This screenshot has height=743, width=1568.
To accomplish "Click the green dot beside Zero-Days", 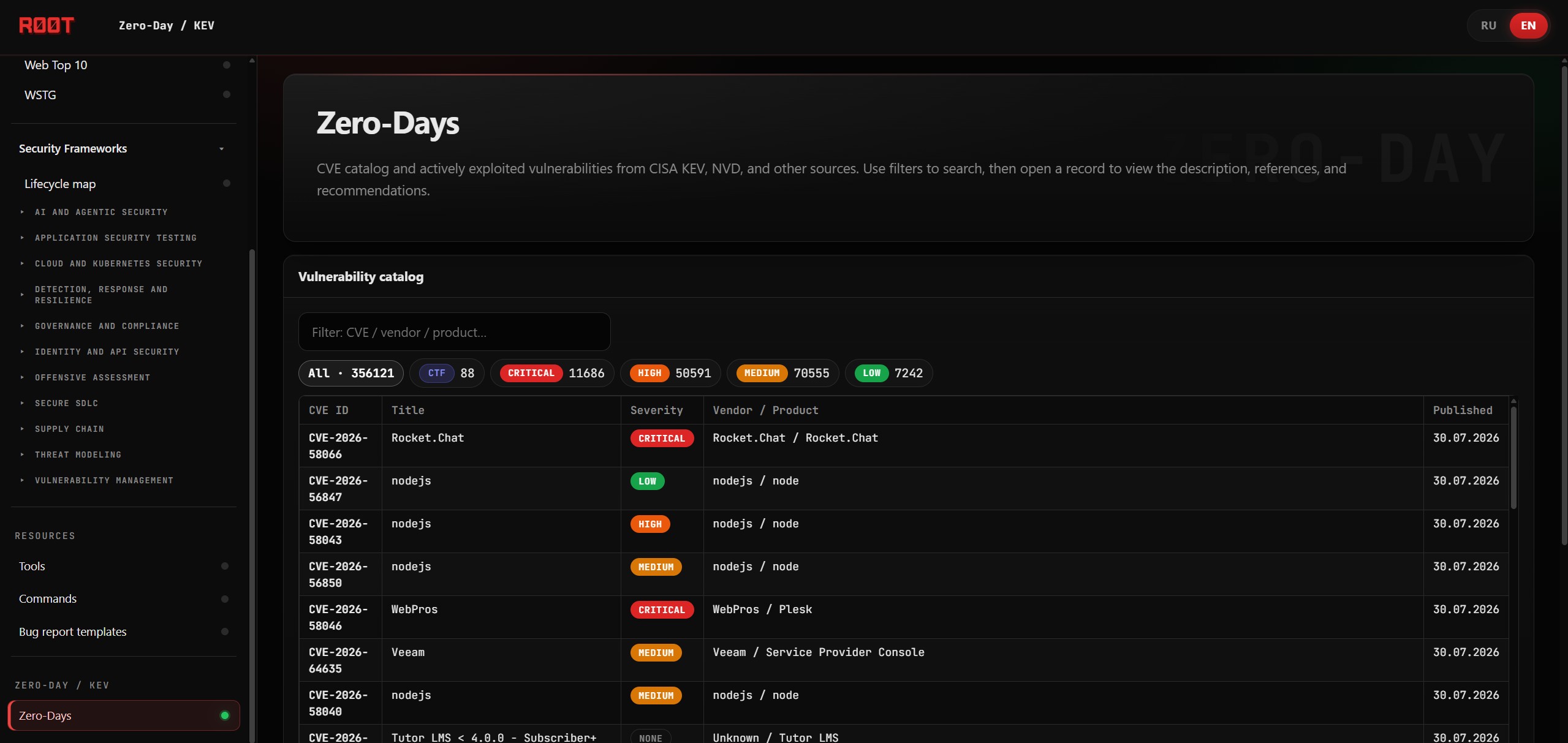I will tap(225, 715).
